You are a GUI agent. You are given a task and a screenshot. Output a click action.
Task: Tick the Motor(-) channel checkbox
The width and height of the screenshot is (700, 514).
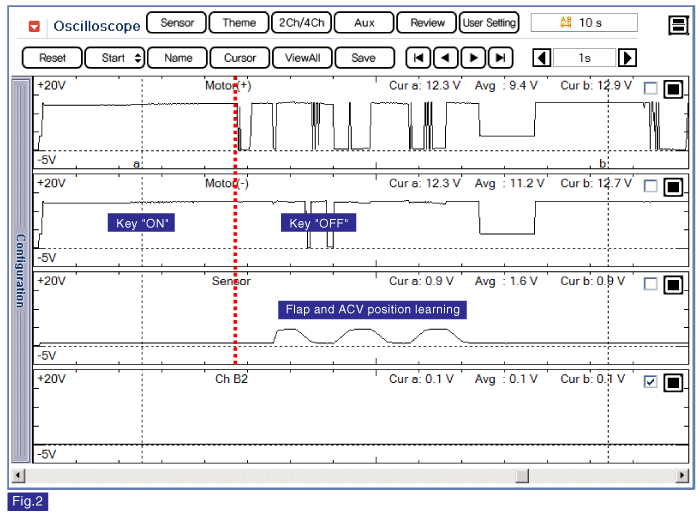[650, 186]
